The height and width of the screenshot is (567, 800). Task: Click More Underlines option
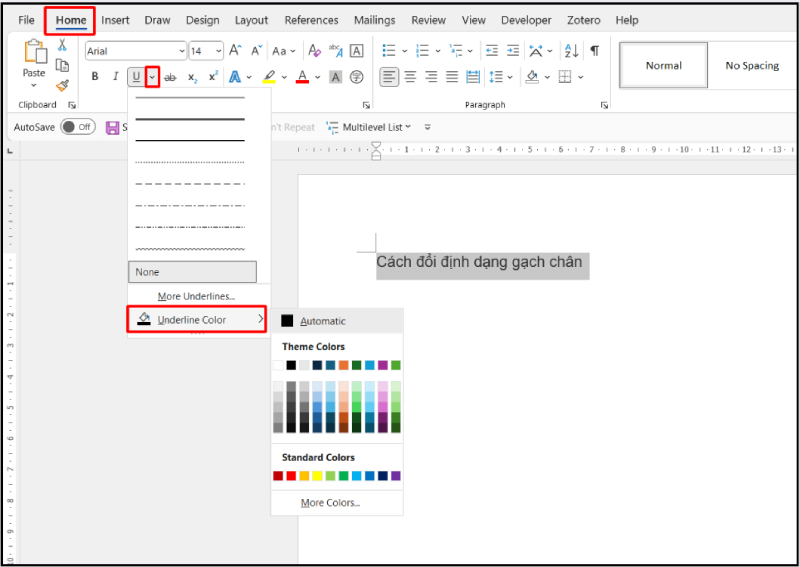196,296
